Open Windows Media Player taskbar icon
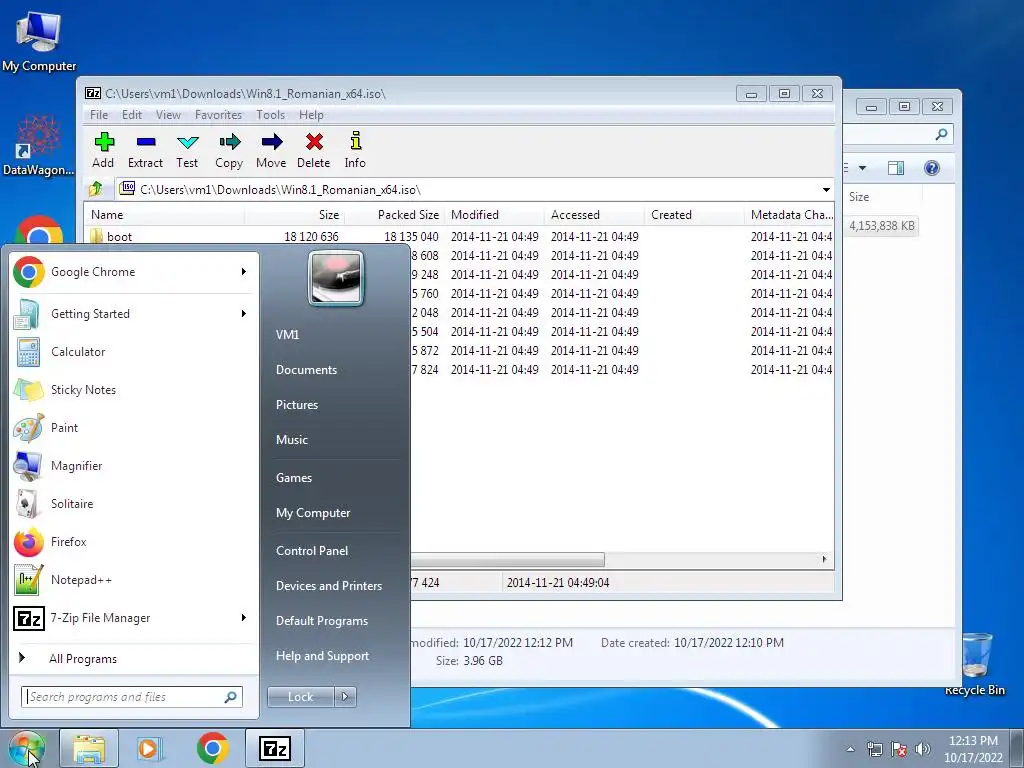Viewport: 1024px width, 768px height. pyautogui.click(x=149, y=749)
